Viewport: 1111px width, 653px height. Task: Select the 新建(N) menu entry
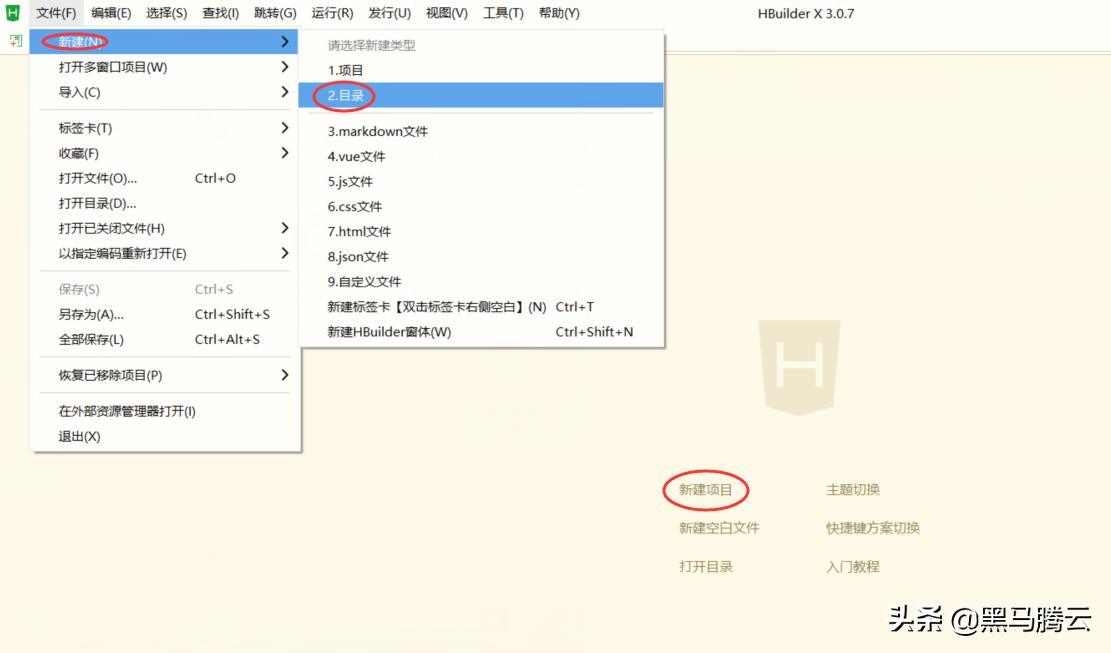coord(164,42)
